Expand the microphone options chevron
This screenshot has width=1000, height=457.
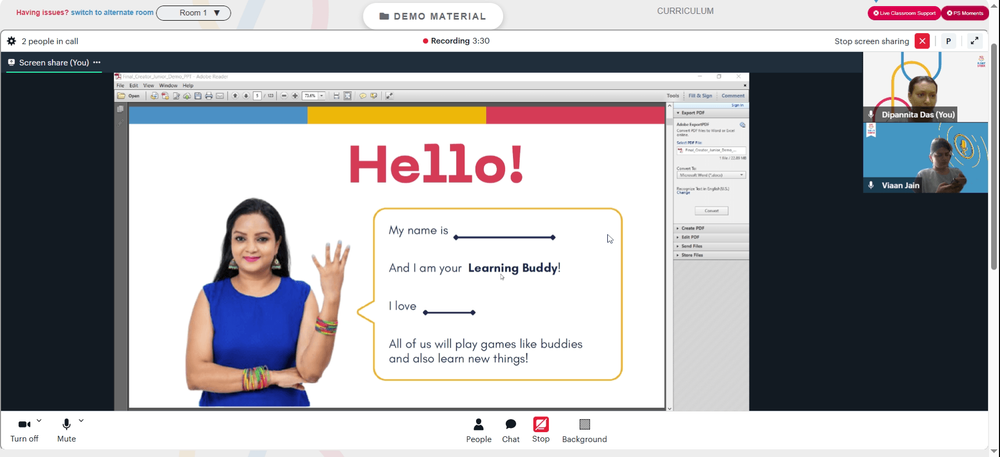81,421
